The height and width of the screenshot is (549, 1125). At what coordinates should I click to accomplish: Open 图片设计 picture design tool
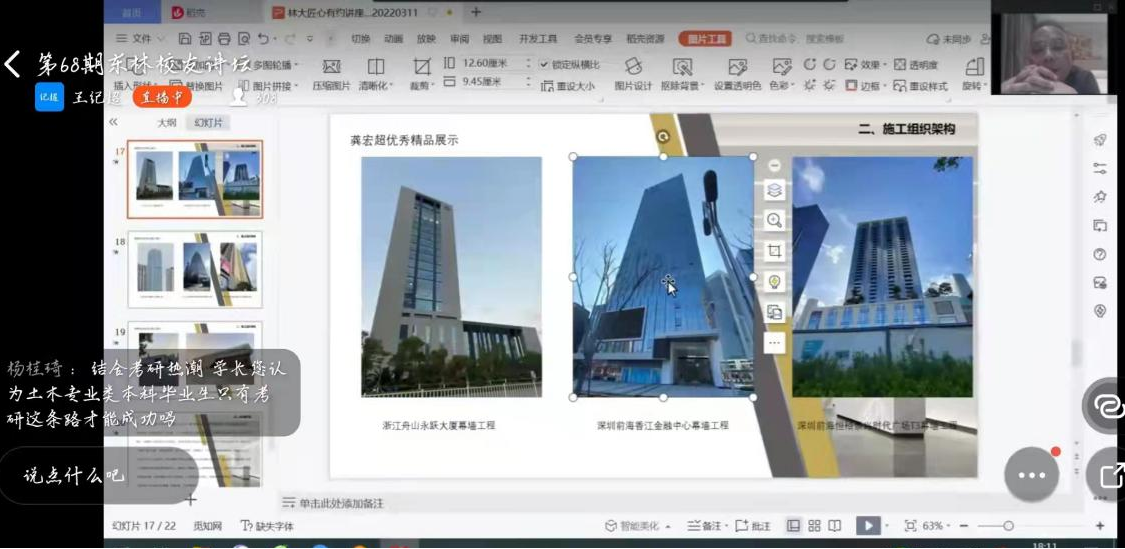[633, 75]
